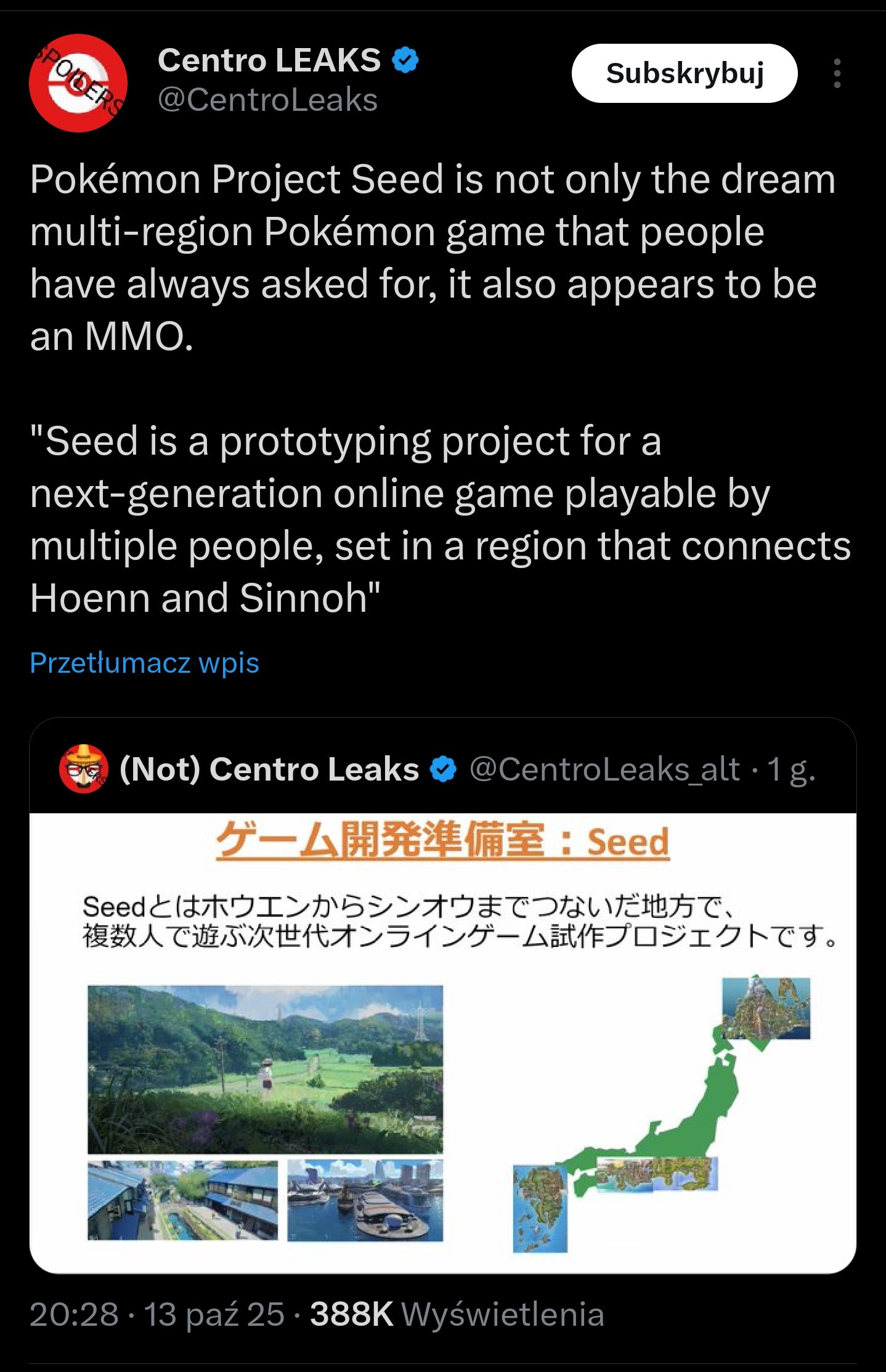Click the orange Seed slide title
This screenshot has height=1372, width=886.
[442, 841]
